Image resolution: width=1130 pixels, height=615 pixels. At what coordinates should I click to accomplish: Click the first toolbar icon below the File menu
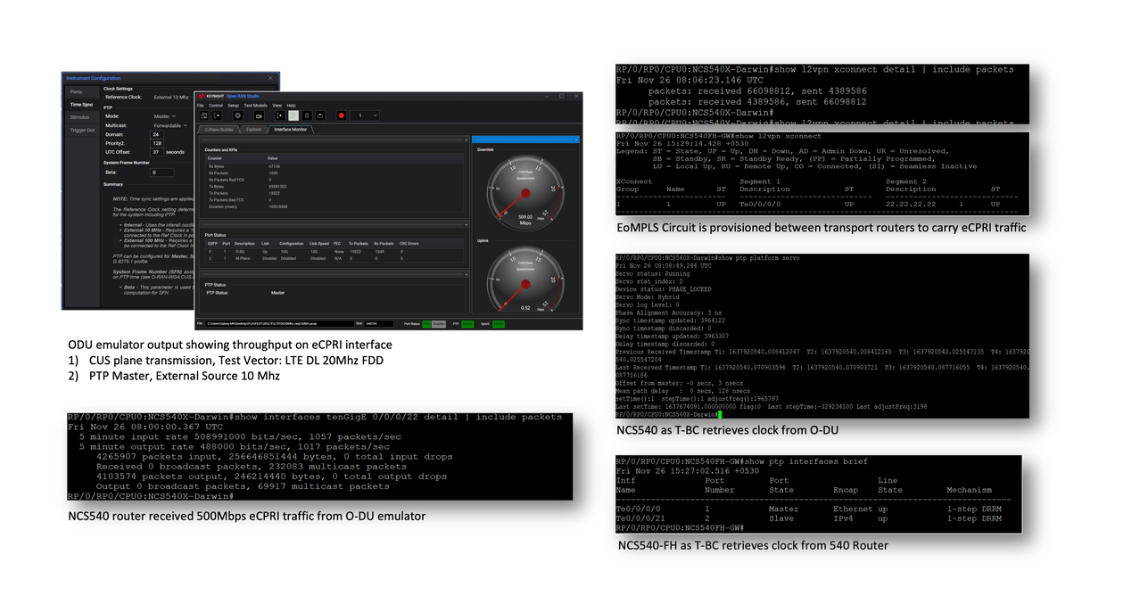point(204,115)
